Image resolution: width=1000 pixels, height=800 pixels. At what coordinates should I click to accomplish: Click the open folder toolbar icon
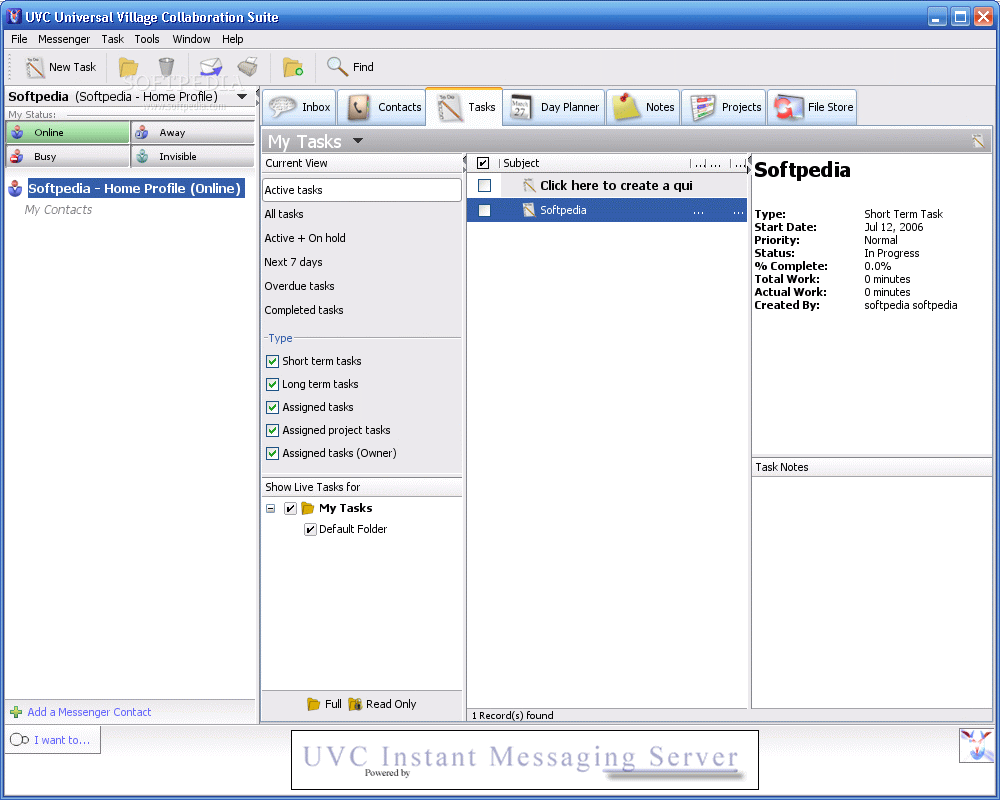pyautogui.click(x=128, y=67)
